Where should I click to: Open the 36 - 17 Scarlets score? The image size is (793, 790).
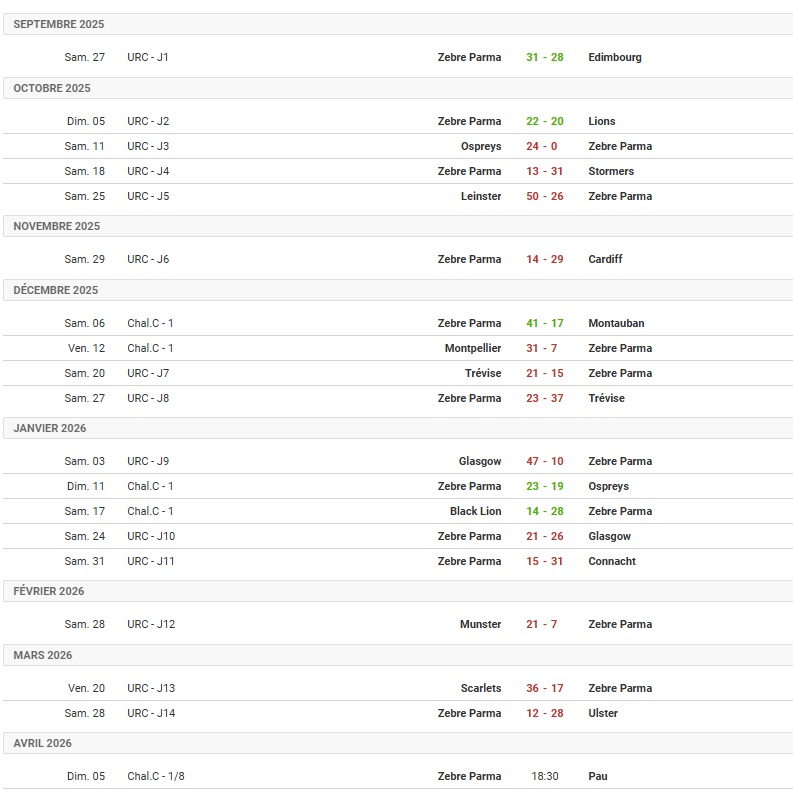[x=544, y=688]
